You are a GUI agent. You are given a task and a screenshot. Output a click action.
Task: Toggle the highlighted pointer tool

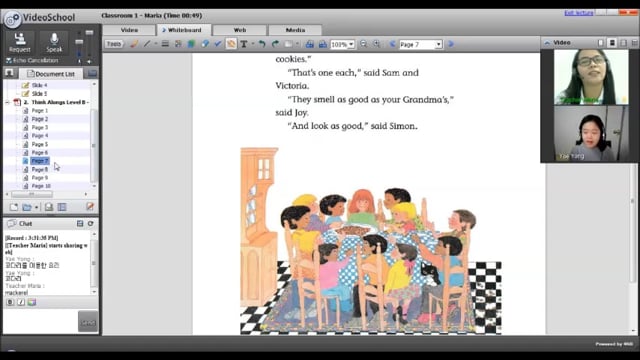231,44
